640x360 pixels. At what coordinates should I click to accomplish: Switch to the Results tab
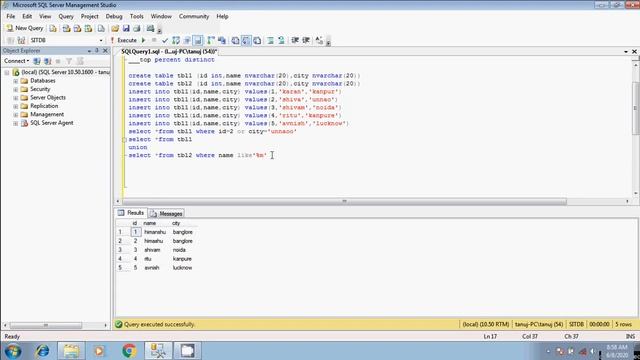[131, 213]
